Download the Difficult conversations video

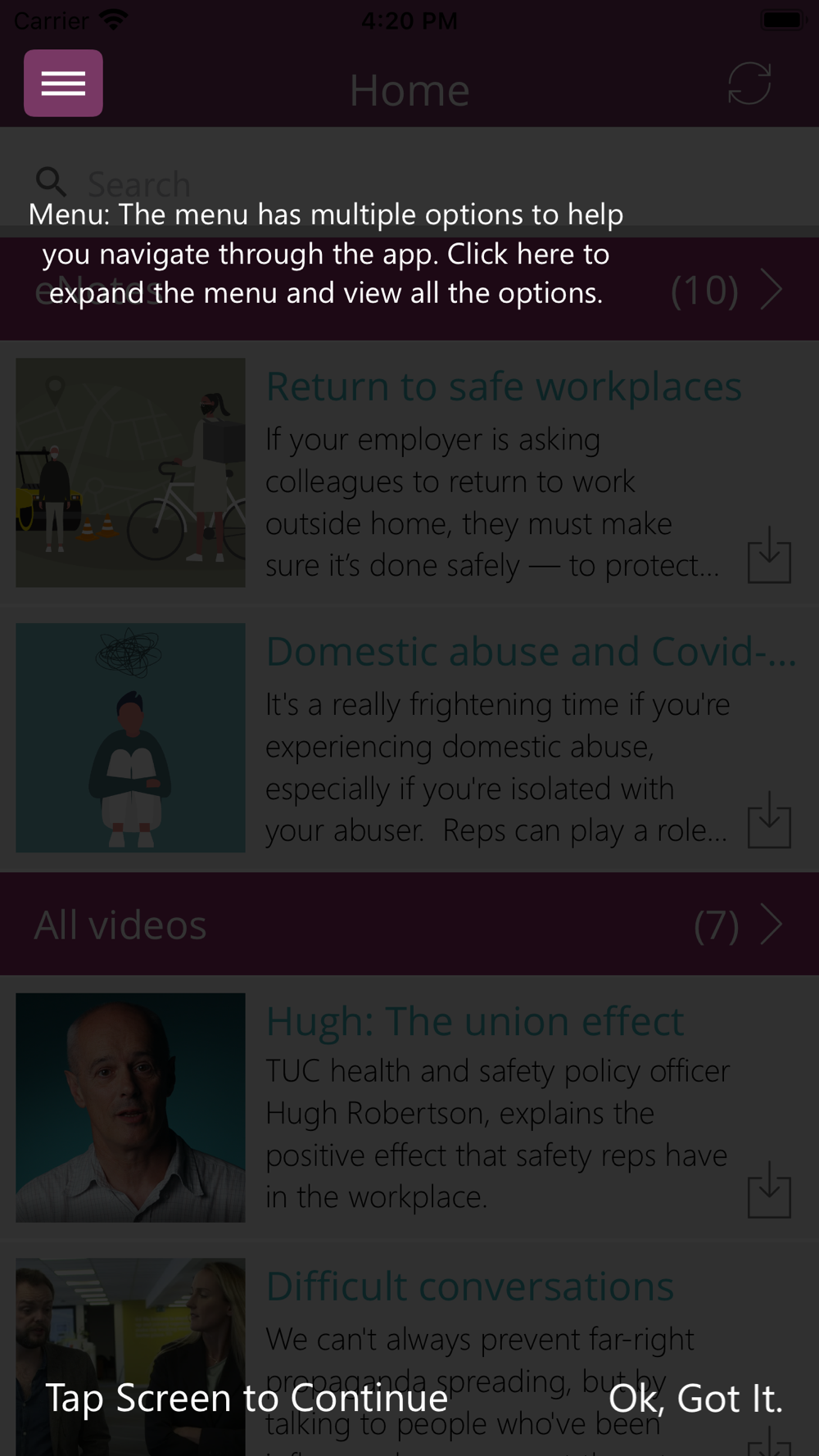click(x=769, y=1441)
